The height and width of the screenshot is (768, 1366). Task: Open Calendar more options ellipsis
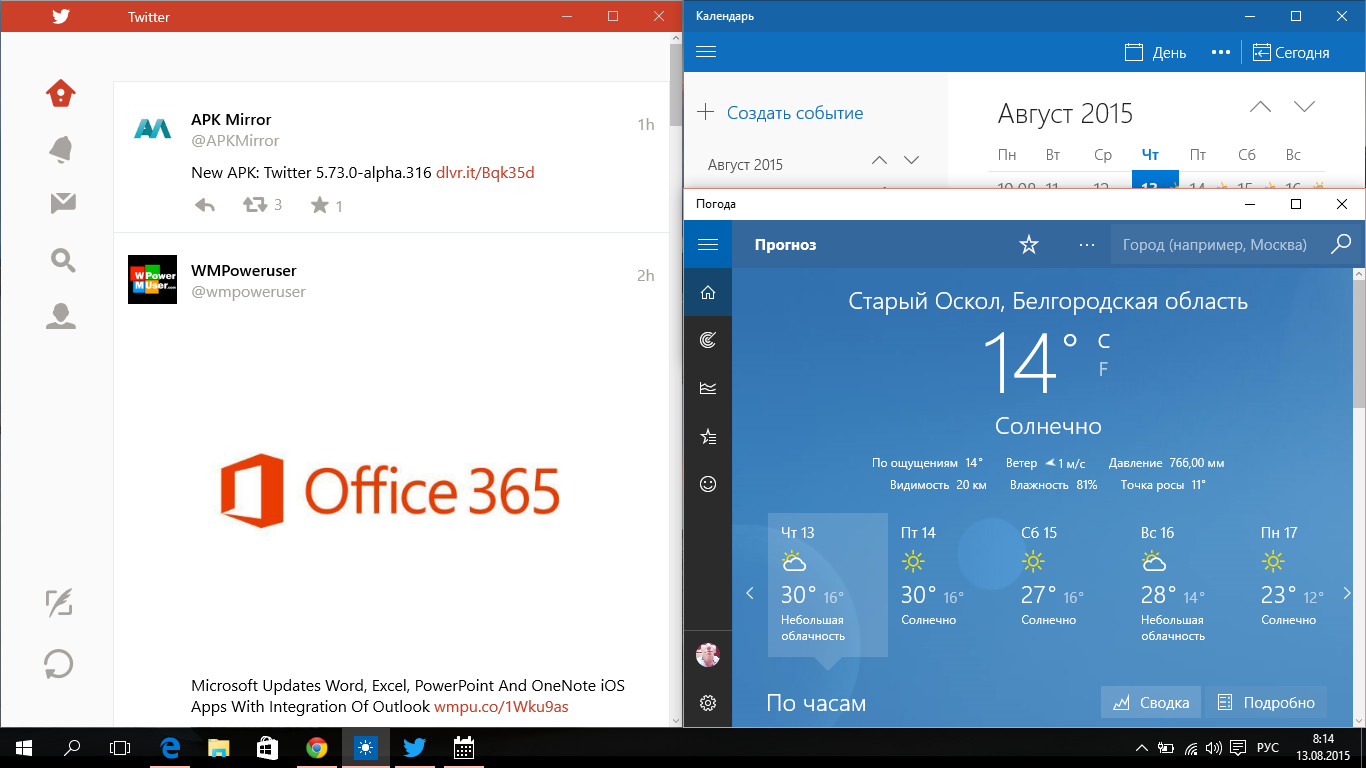1220,53
